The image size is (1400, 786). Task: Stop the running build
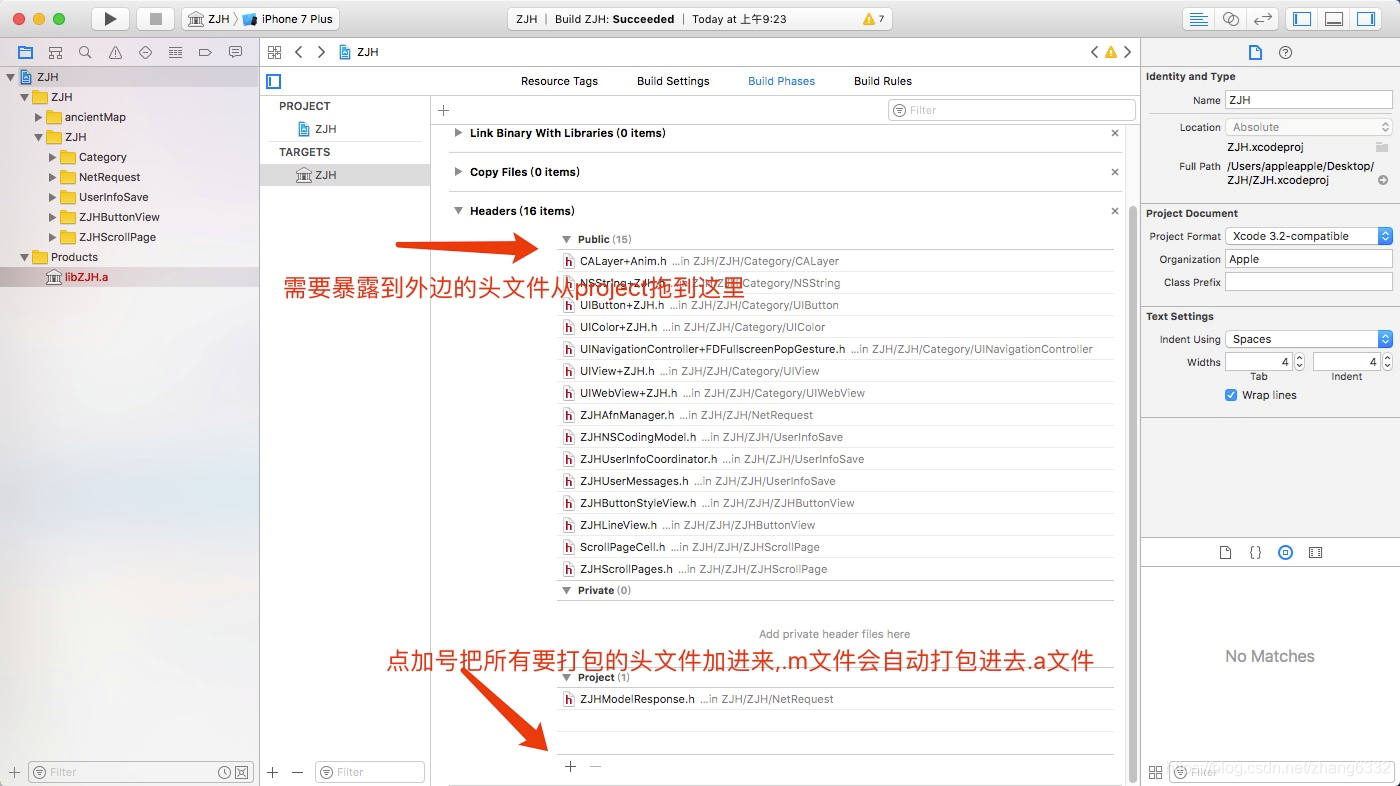[155, 19]
